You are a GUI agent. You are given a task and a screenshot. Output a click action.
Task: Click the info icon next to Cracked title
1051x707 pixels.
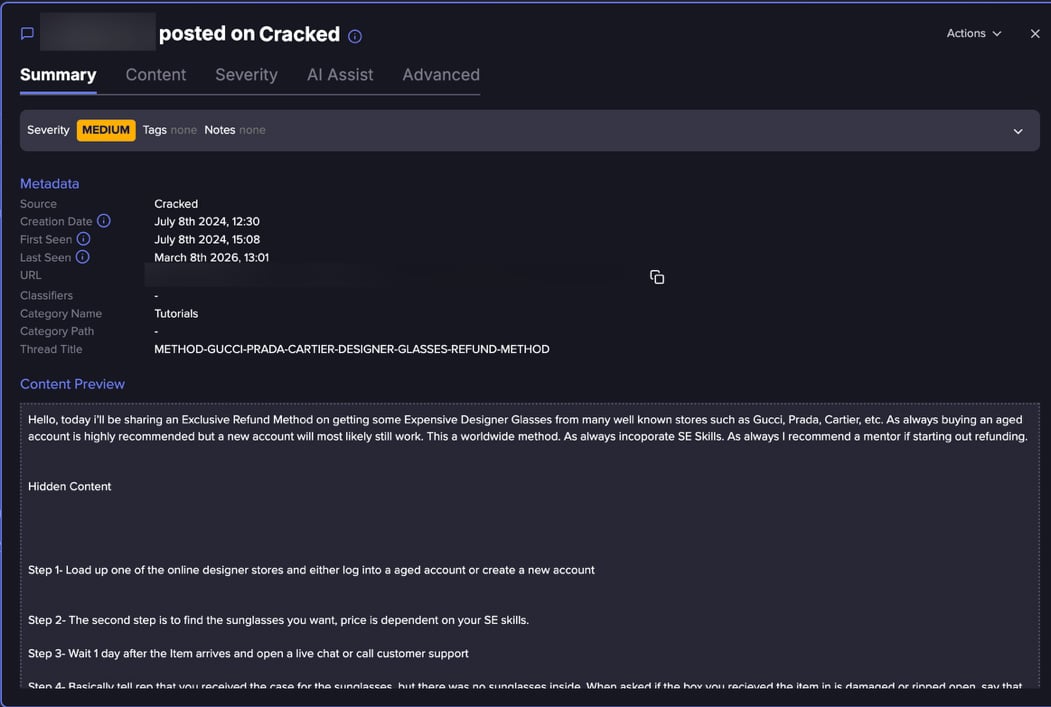click(x=355, y=36)
